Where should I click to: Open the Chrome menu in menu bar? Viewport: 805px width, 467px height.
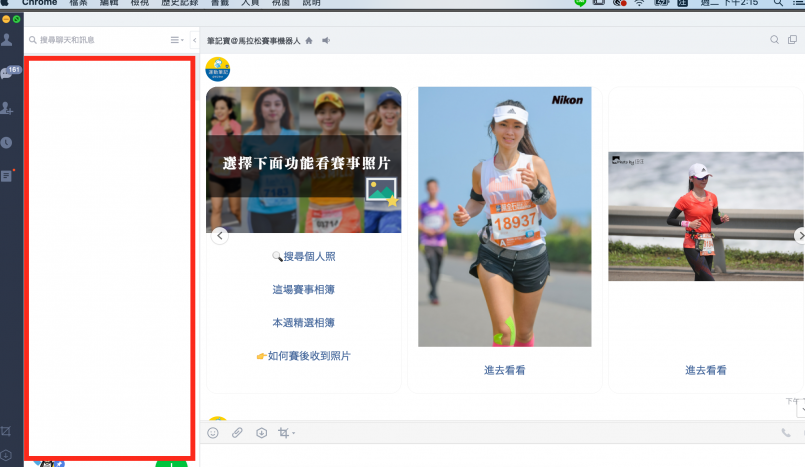(x=40, y=3)
